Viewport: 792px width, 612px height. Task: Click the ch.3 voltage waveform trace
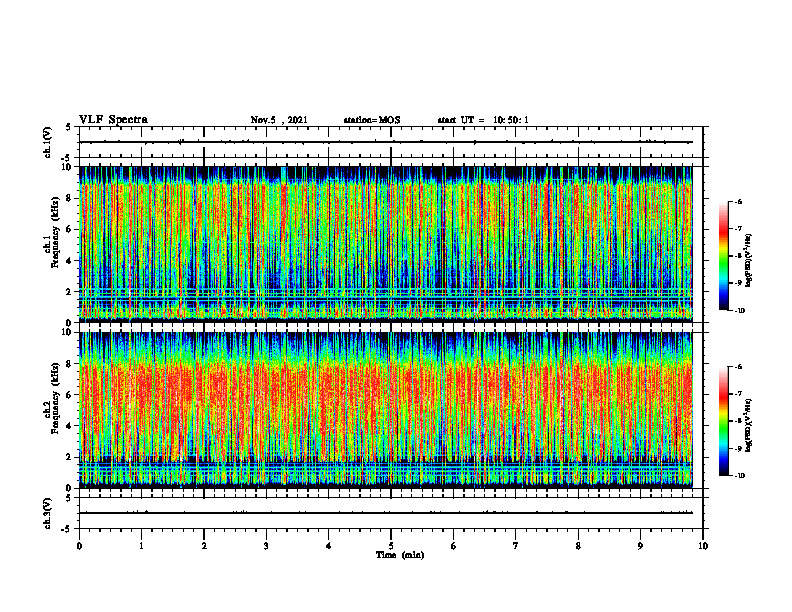(x=386, y=513)
